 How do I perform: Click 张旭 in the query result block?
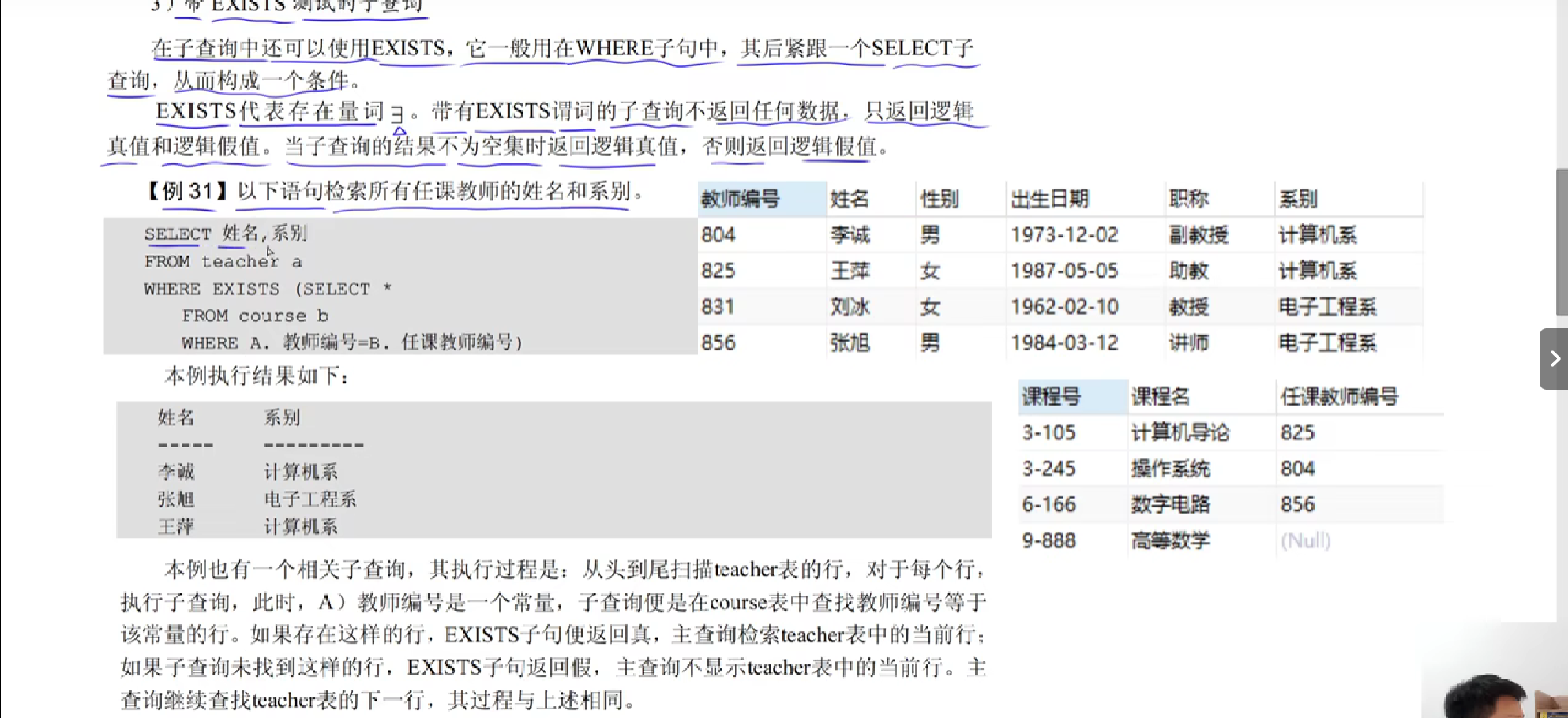(176, 499)
